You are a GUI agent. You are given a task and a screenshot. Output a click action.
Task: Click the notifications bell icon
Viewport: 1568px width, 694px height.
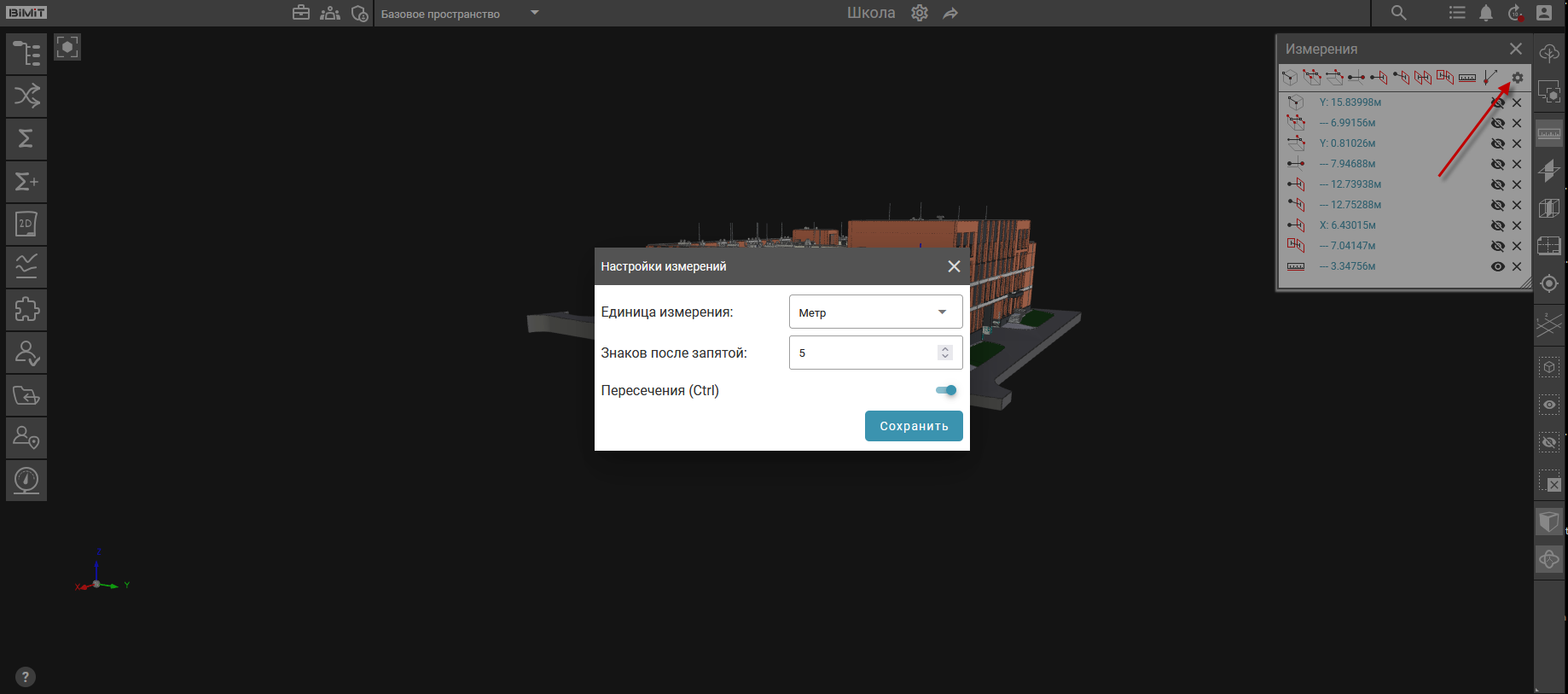pyautogui.click(x=1485, y=13)
